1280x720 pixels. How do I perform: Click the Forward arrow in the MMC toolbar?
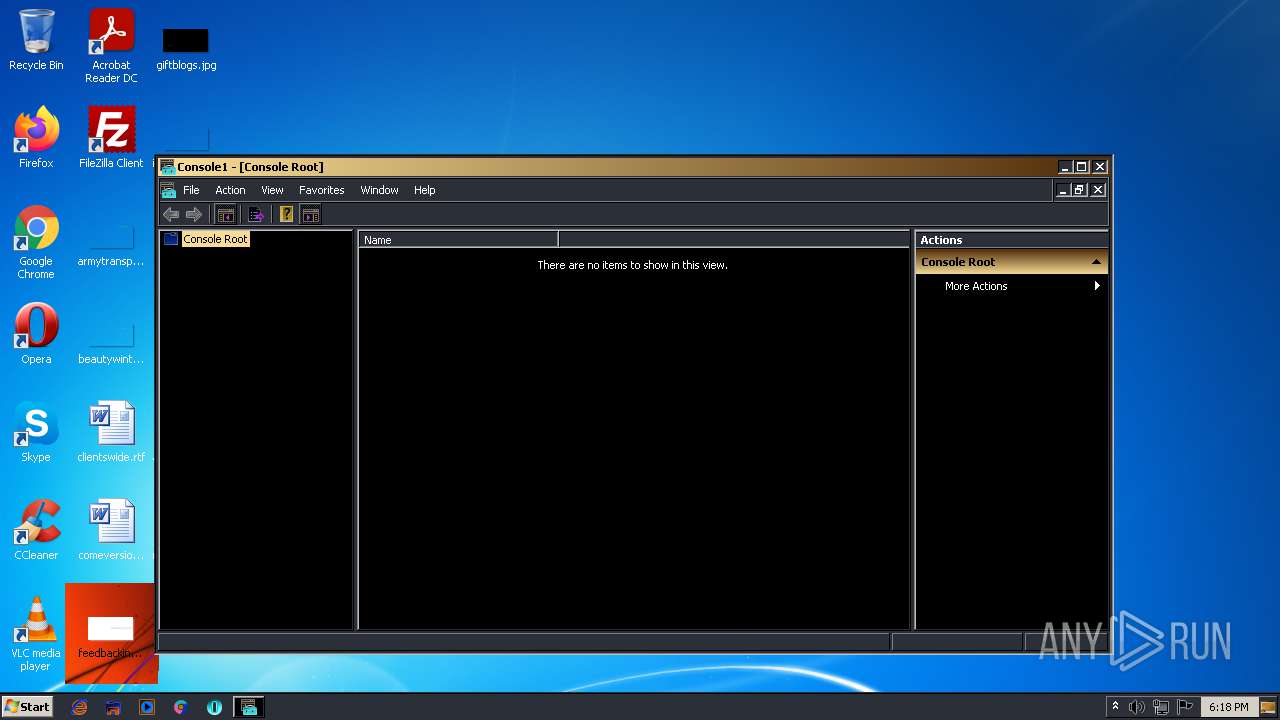(x=194, y=214)
